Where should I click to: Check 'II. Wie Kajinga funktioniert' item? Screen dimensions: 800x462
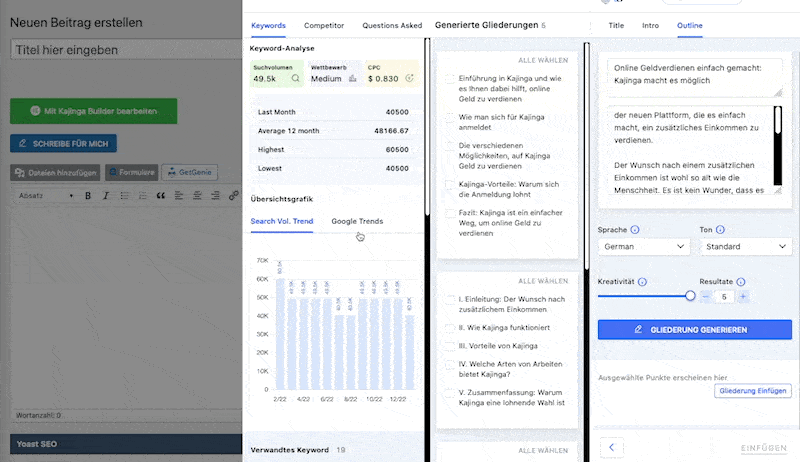tap(449, 328)
